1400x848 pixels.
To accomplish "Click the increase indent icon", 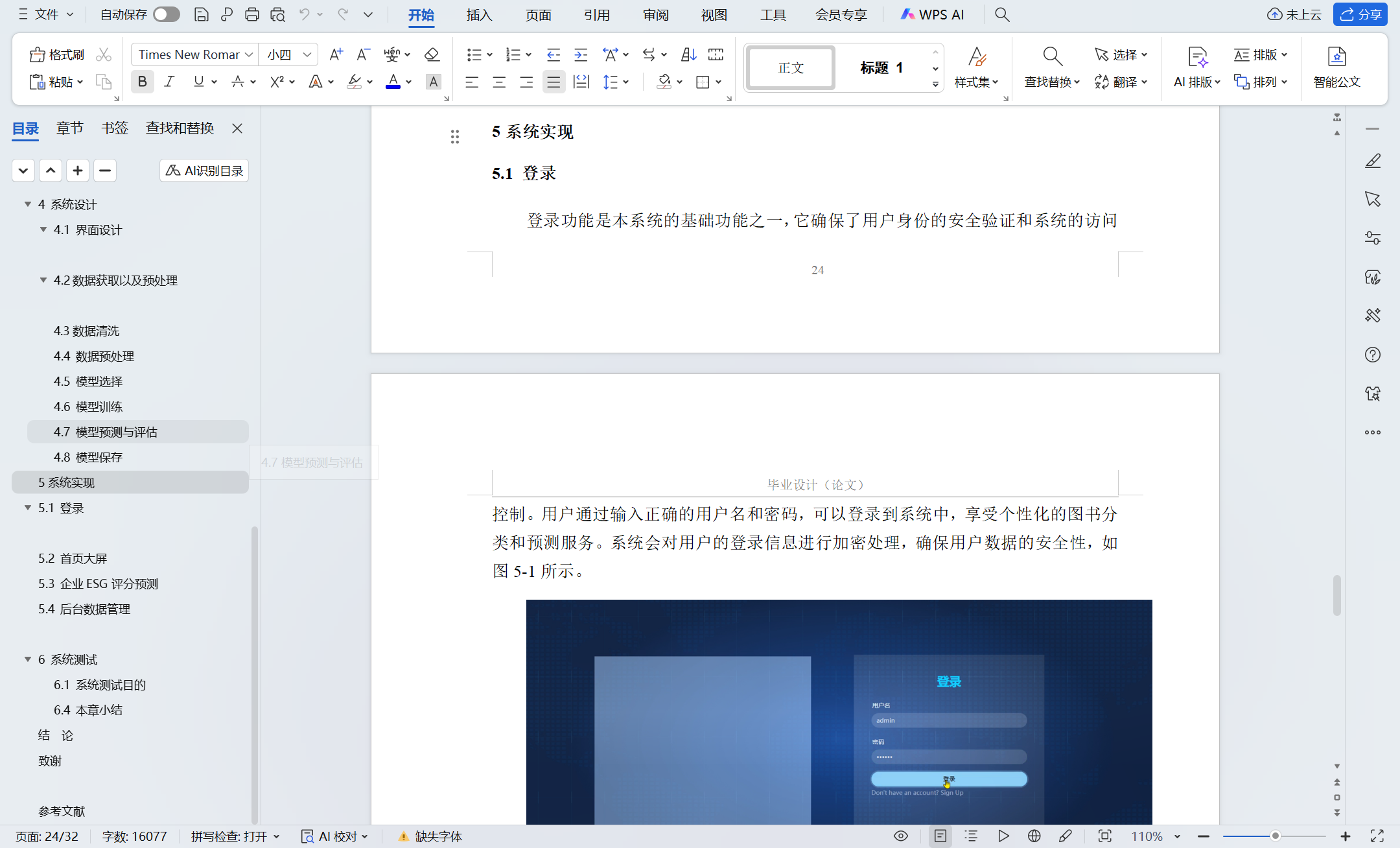I will point(581,54).
